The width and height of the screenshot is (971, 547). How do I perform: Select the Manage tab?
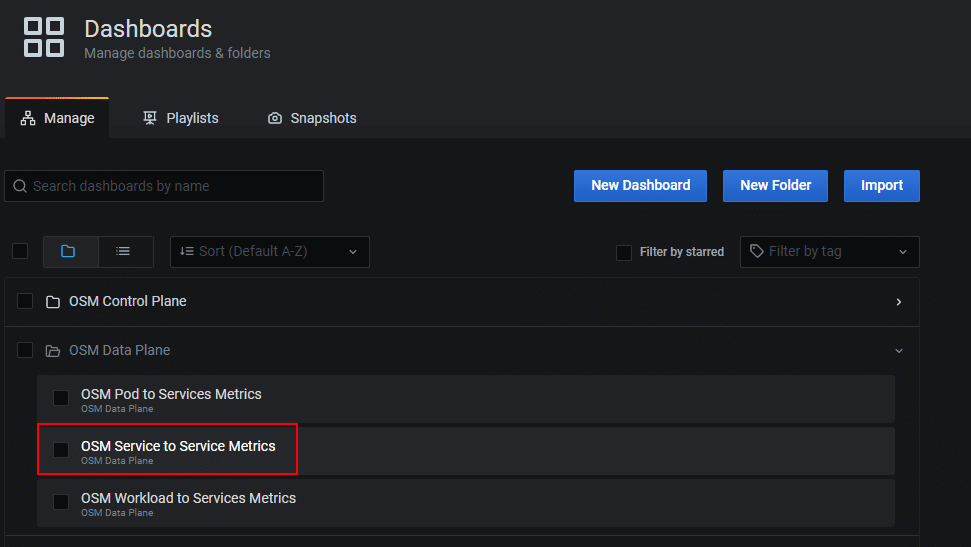(x=57, y=118)
